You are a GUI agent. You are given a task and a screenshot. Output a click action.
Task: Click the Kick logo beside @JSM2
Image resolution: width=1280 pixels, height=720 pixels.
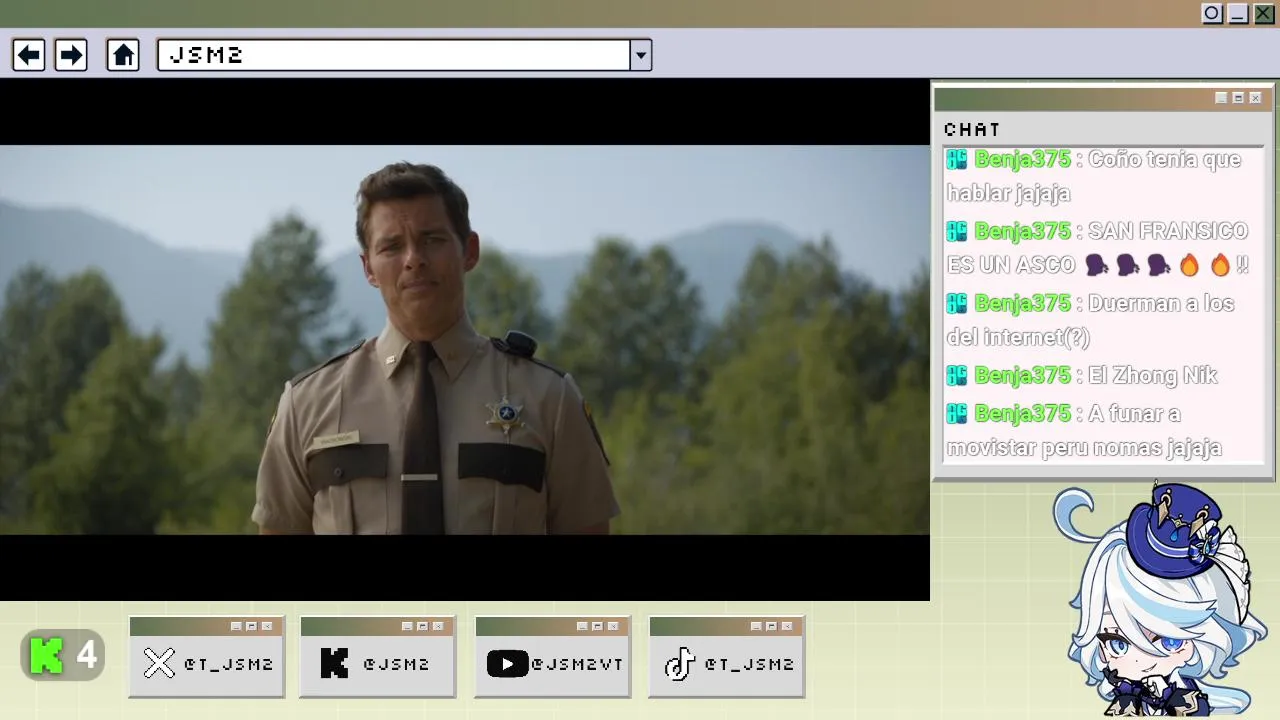click(x=334, y=663)
